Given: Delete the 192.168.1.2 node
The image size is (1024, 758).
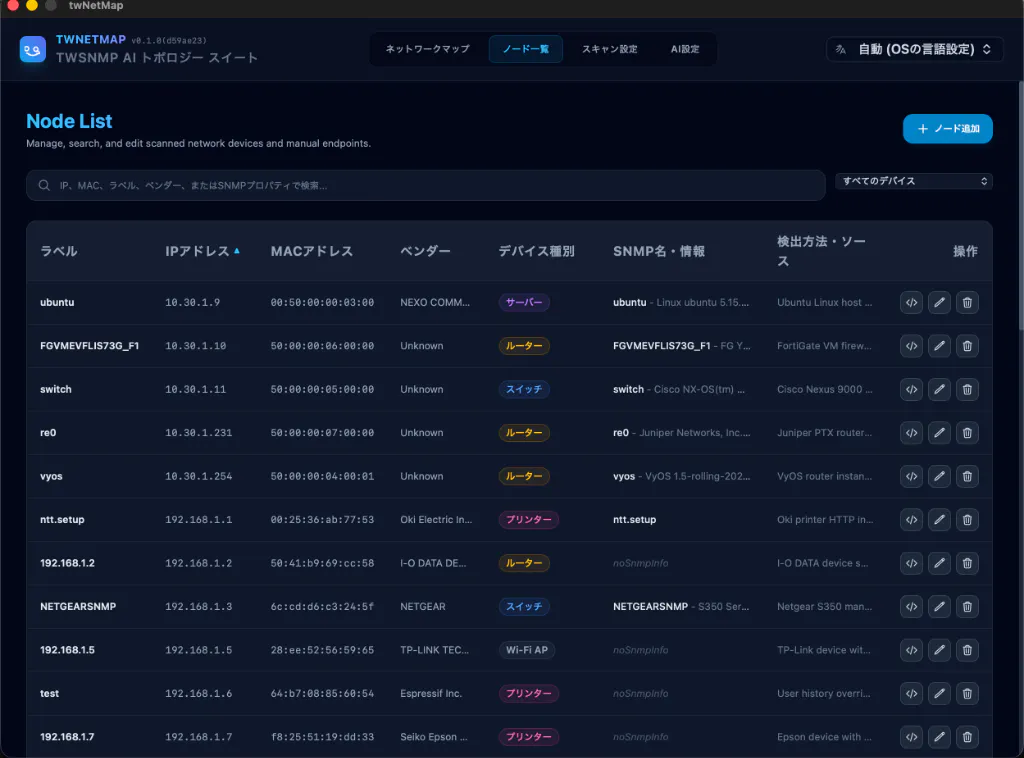Looking at the screenshot, I should pos(967,563).
